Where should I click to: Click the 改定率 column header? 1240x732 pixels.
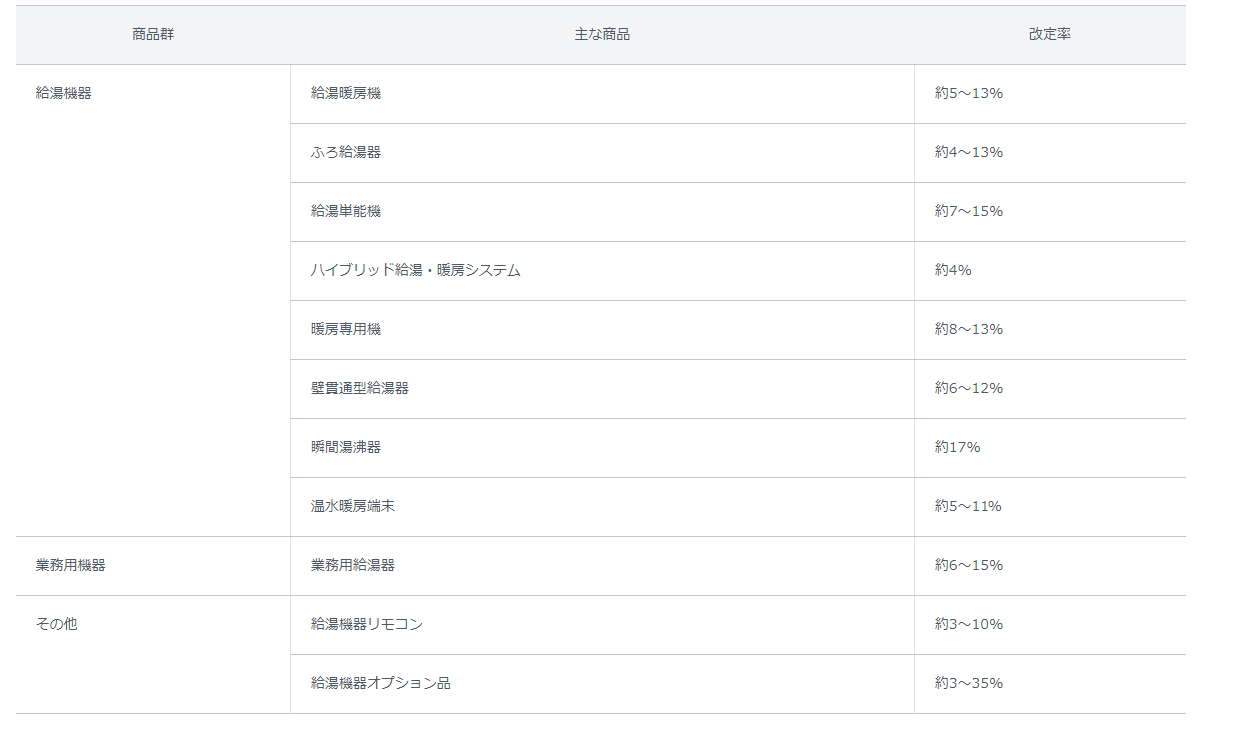click(1049, 34)
